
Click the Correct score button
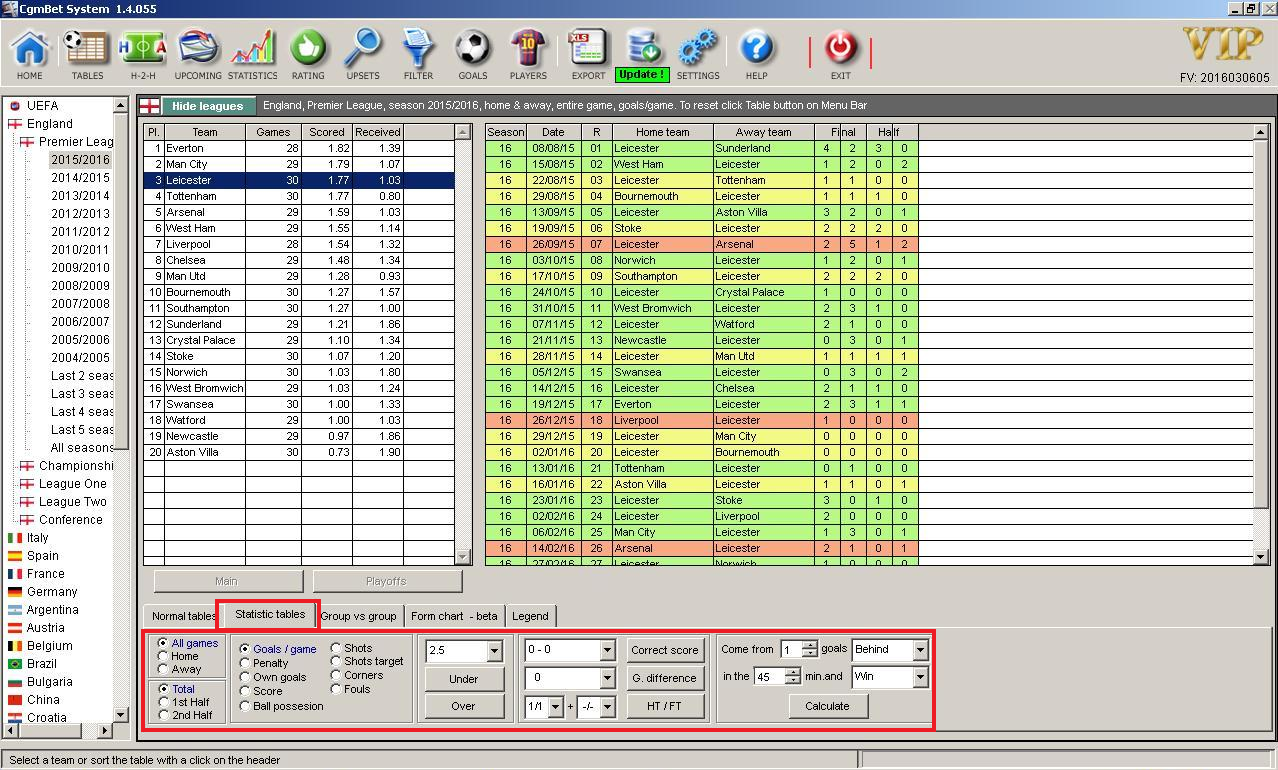click(665, 650)
